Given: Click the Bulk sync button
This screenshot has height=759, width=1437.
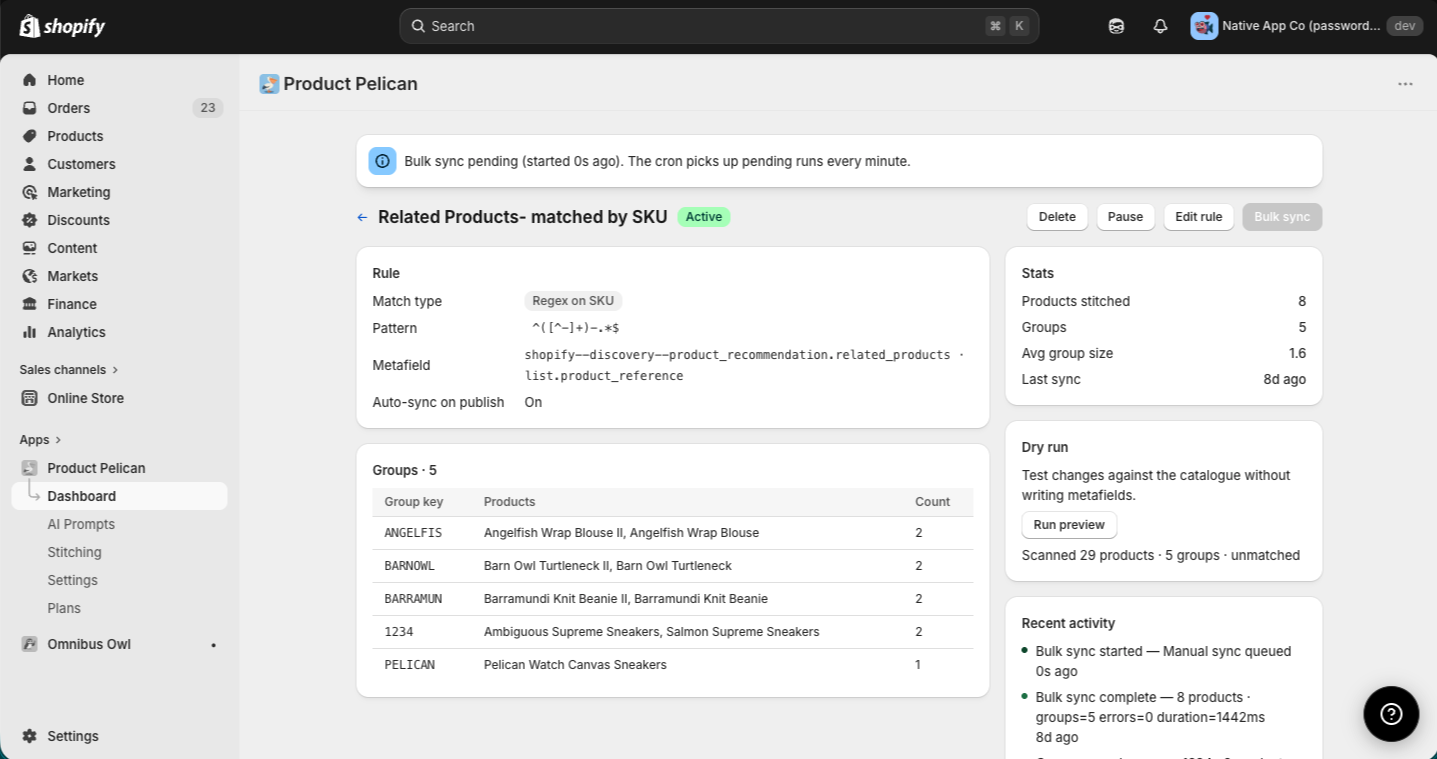Looking at the screenshot, I should [x=1282, y=217].
